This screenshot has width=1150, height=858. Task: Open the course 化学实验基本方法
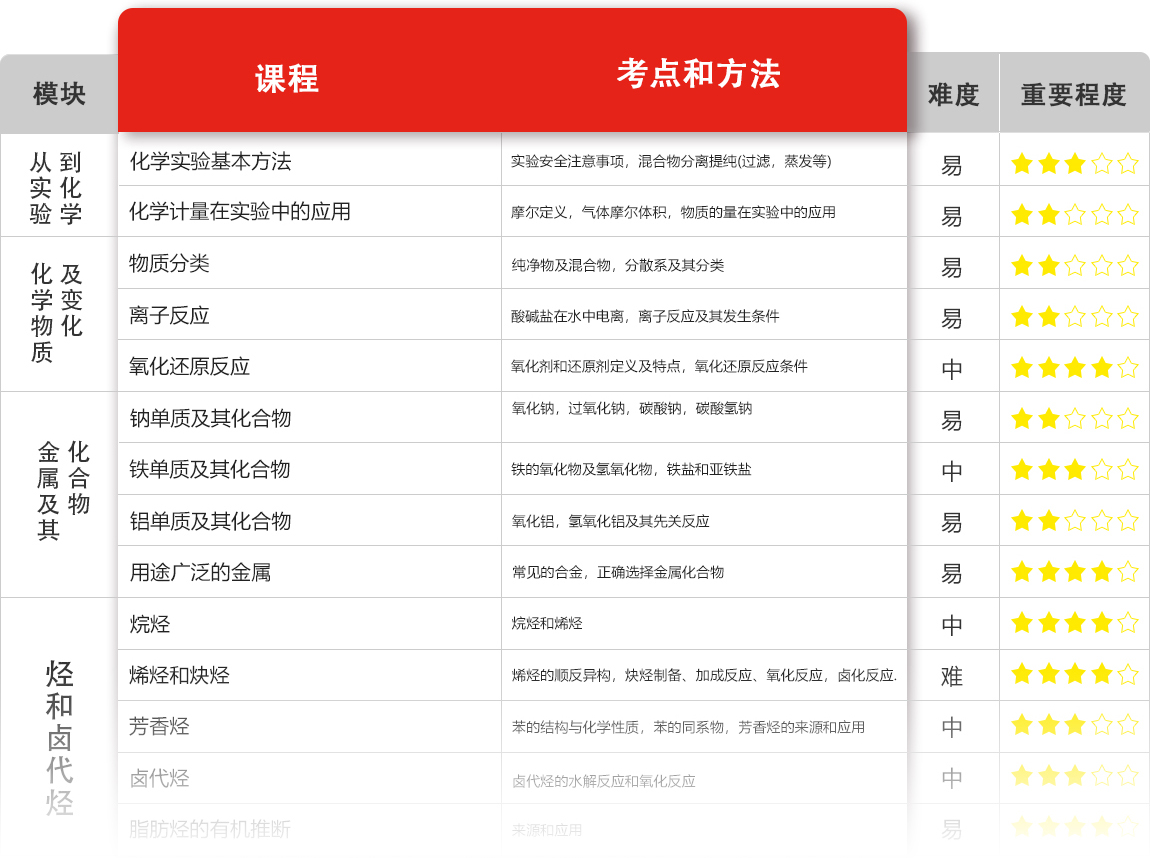[x=210, y=161]
